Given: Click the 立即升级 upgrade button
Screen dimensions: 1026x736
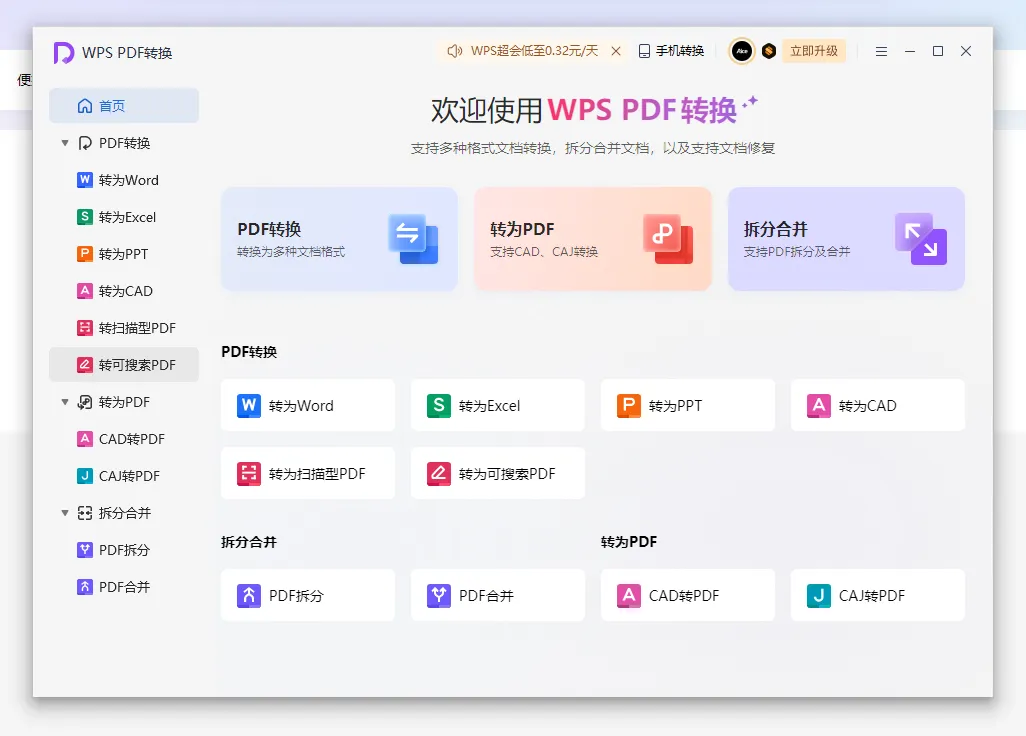Looking at the screenshot, I should tap(814, 51).
